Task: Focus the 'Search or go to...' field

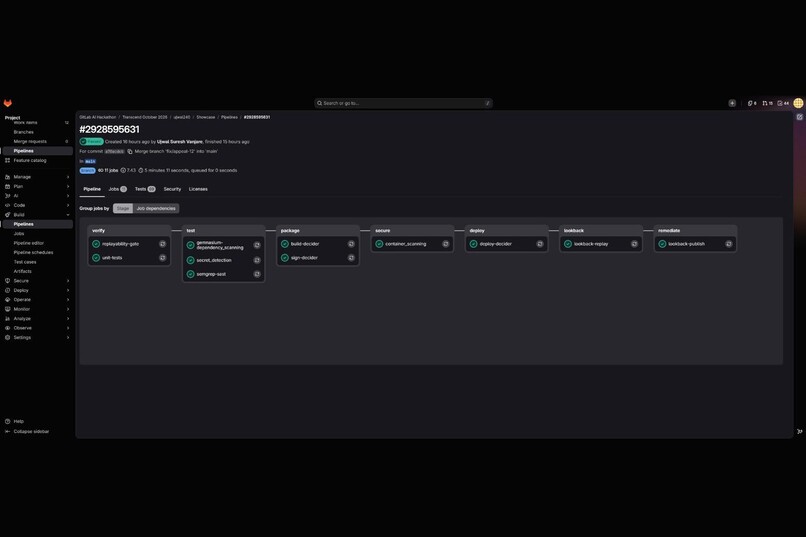Action: coord(404,103)
